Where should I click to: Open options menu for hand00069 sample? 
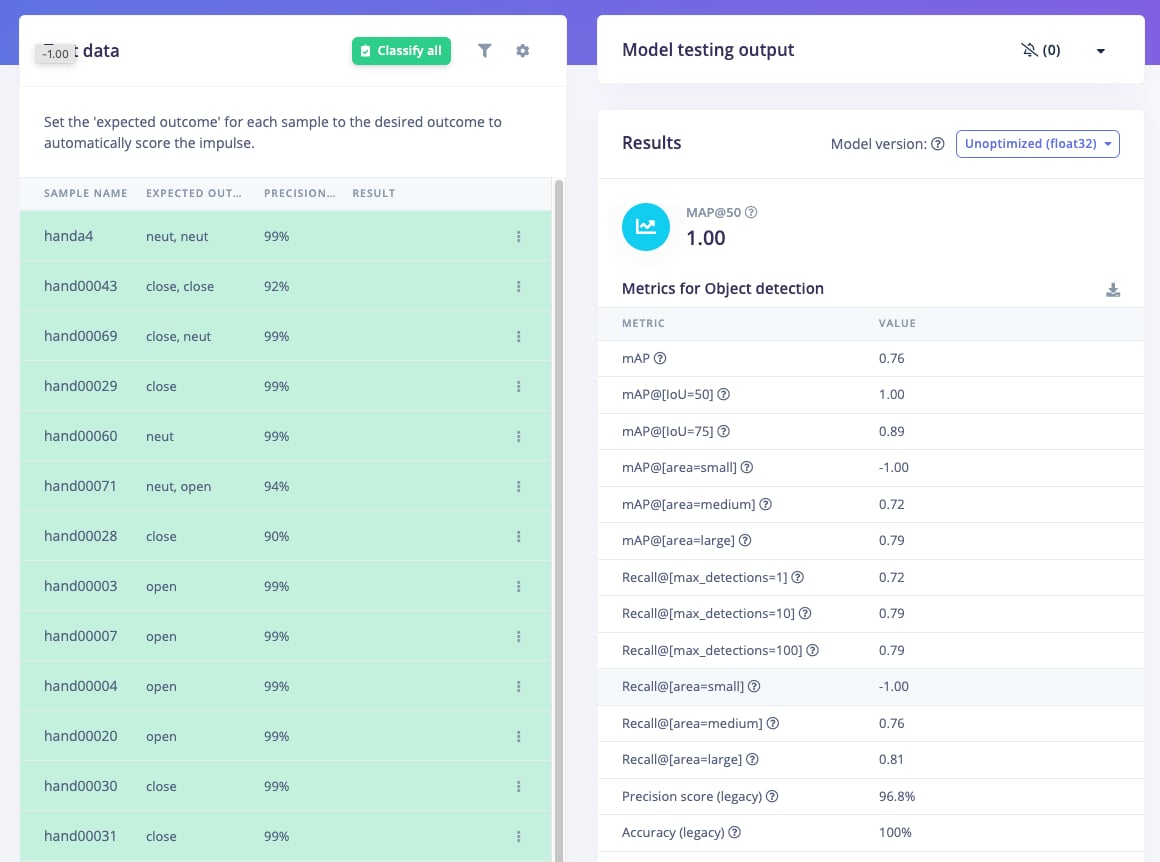pyautogui.click(x=519, y=336)
